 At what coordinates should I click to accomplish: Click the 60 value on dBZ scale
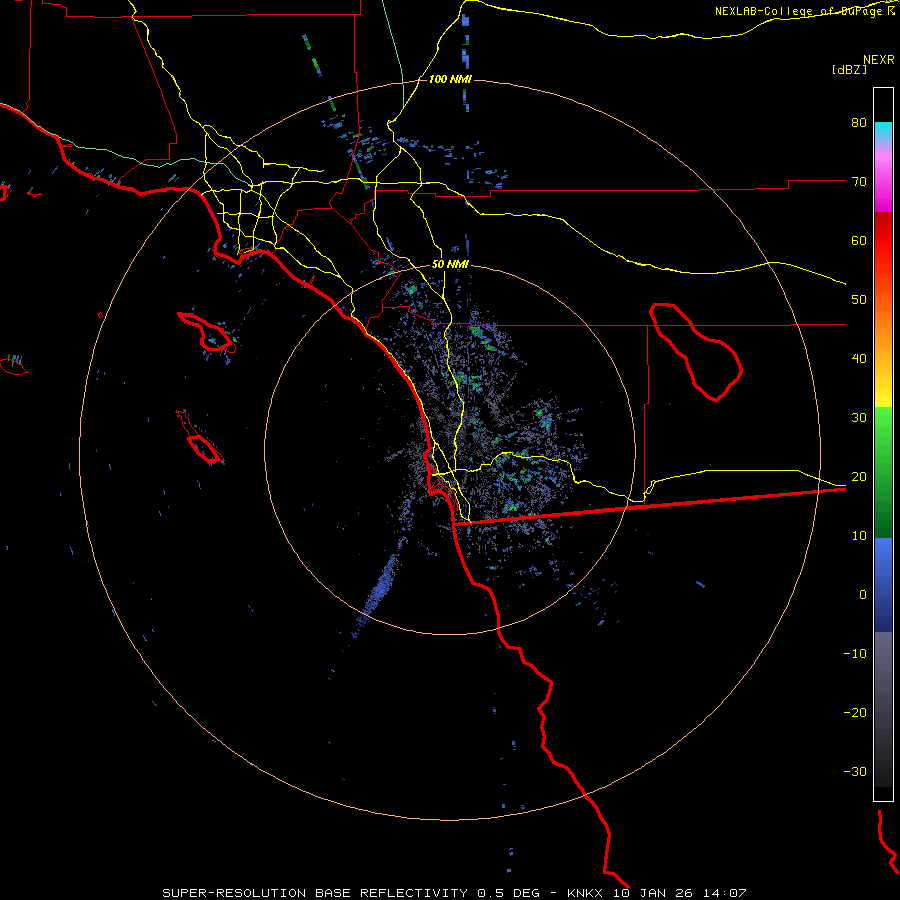[x=859, y=240]
